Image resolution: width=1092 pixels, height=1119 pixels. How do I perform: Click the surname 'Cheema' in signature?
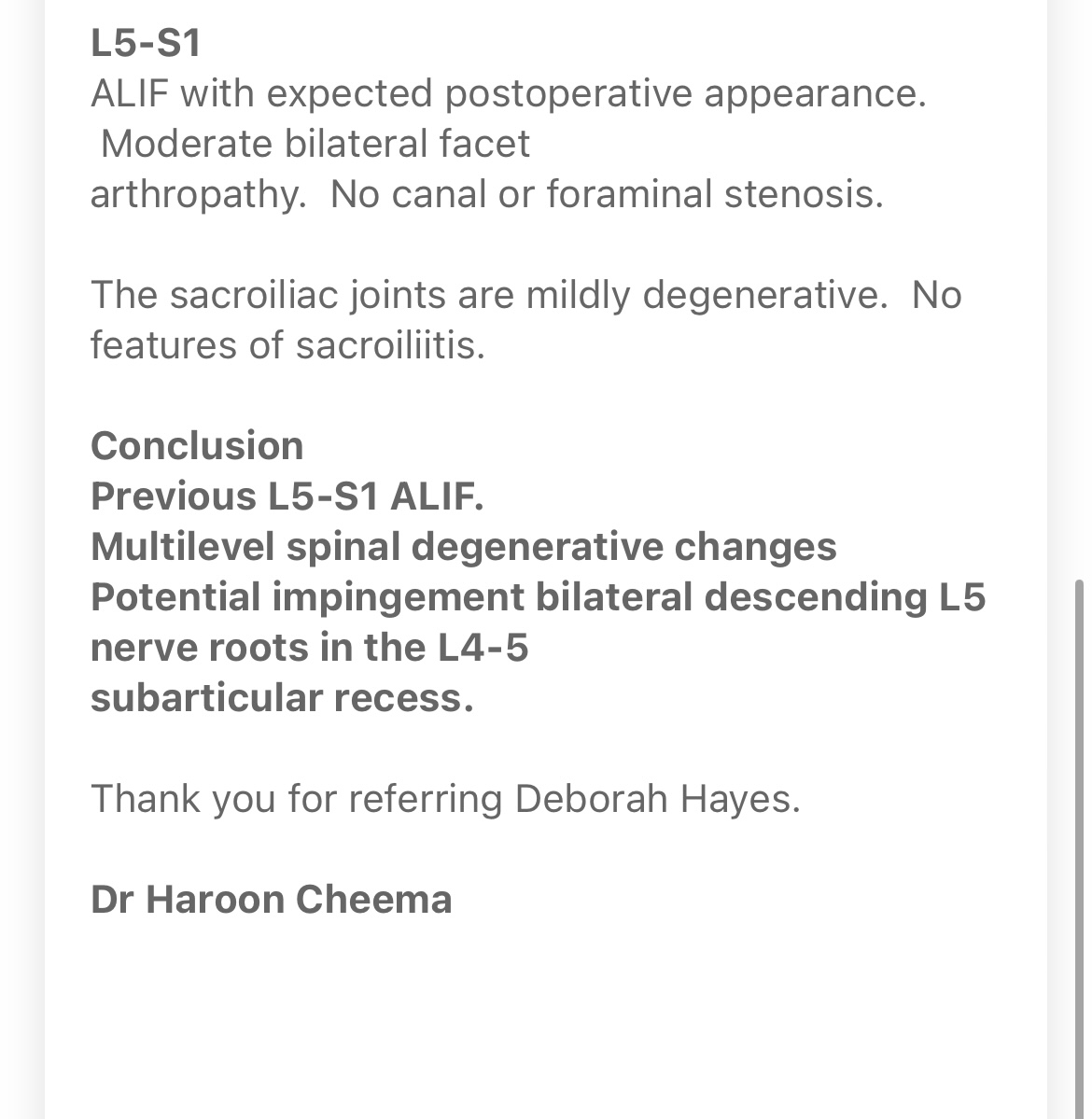coord(373,900)
